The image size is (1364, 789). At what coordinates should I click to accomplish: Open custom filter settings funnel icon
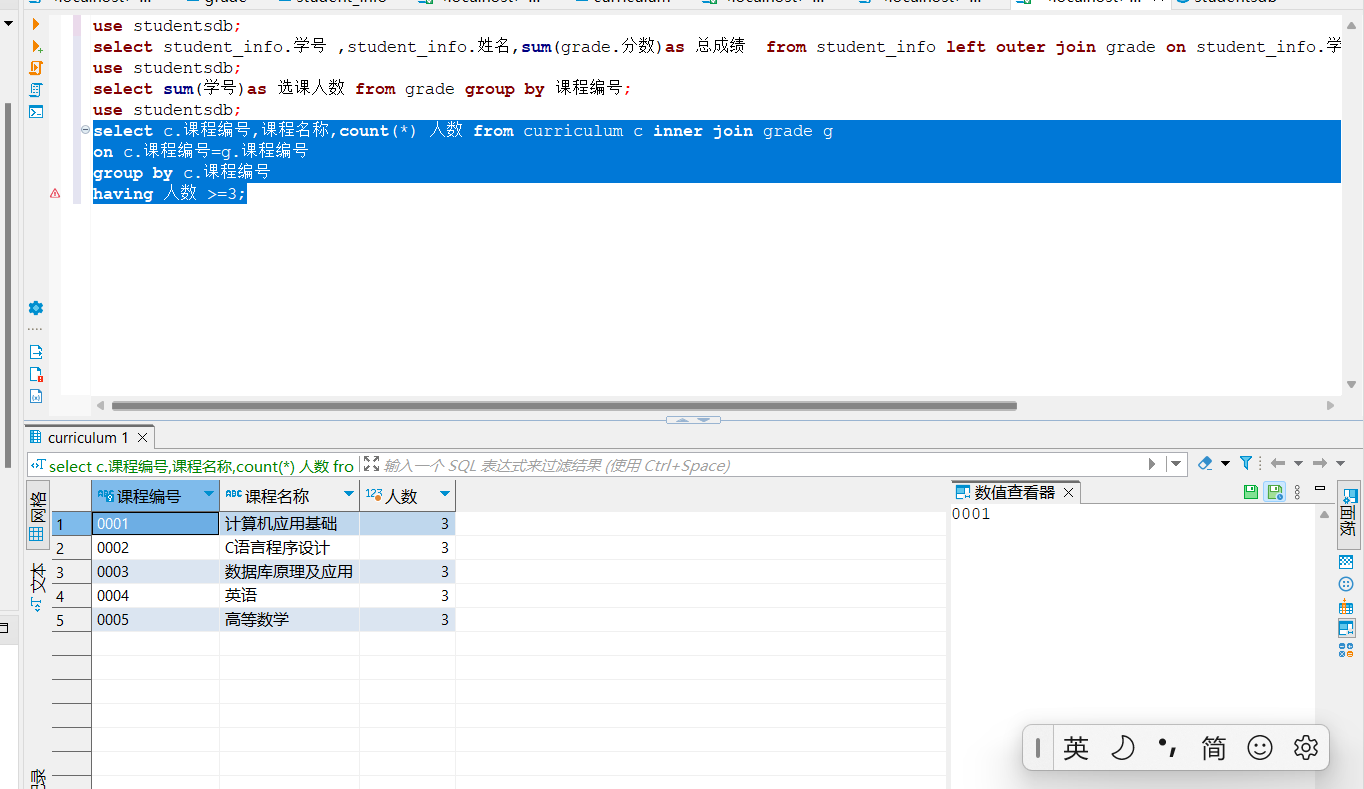click(x=1246, y=464)
